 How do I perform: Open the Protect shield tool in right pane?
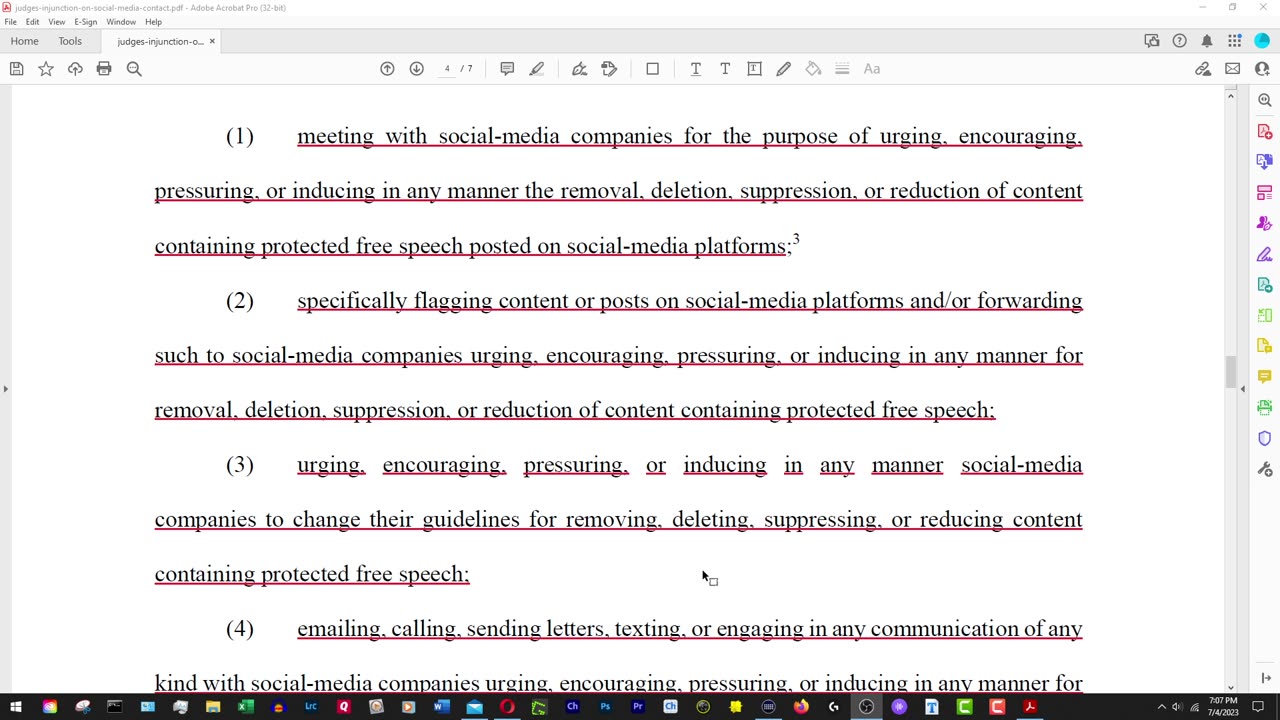(x=1265, y=438)
